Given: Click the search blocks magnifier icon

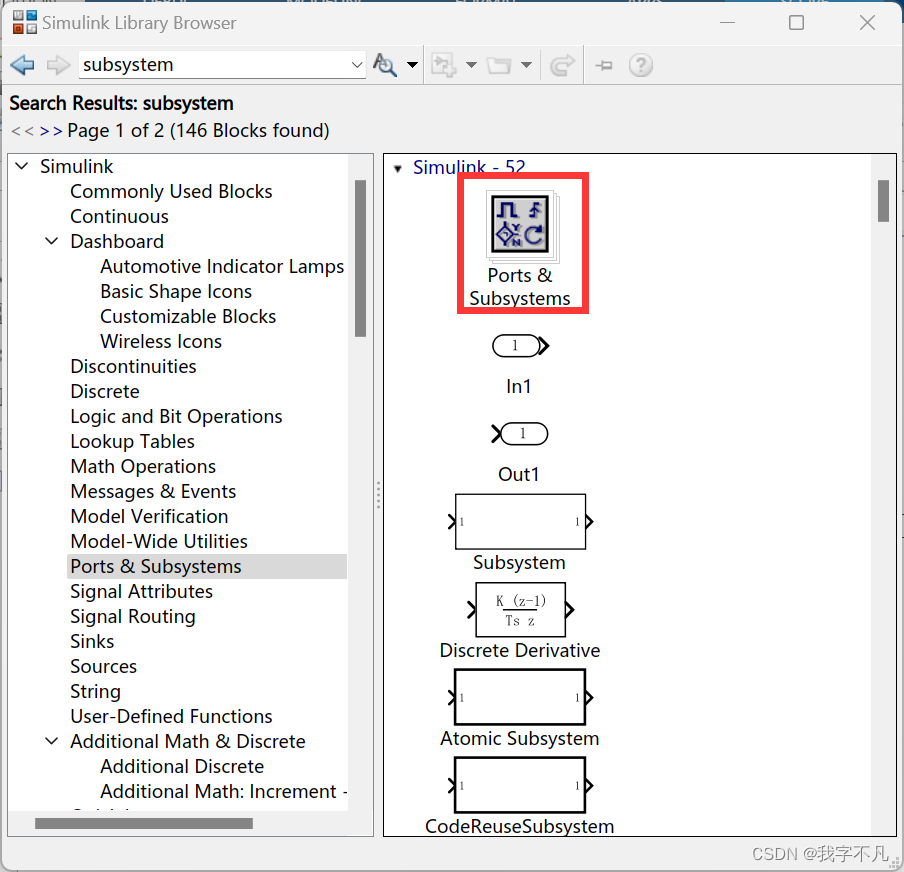Looking at the screenshot, I should click(385, 65).
